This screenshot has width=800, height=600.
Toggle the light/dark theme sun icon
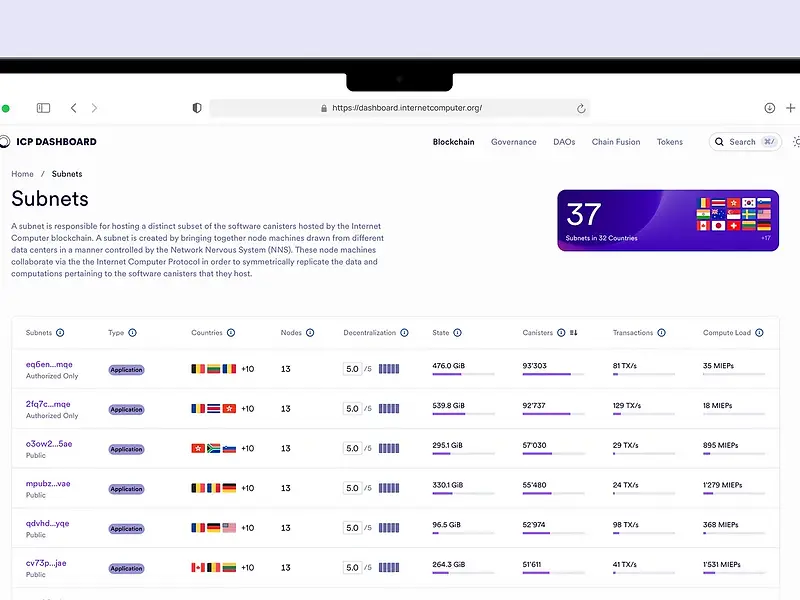pyautogui.click(x=796, y=142)
